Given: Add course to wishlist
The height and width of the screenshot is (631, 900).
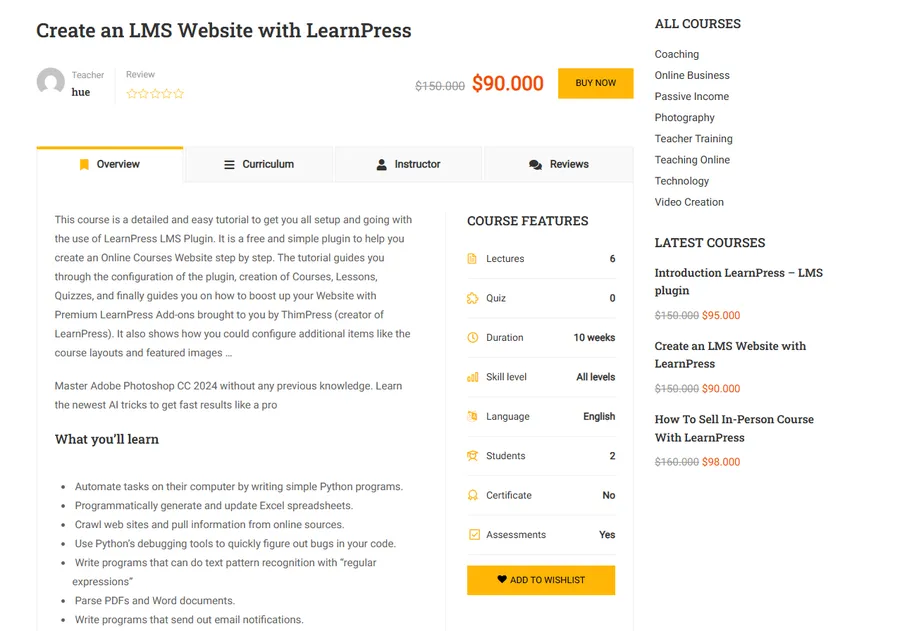Looking at the screenshot, I should pyautogui.click(x=541, y=580).
